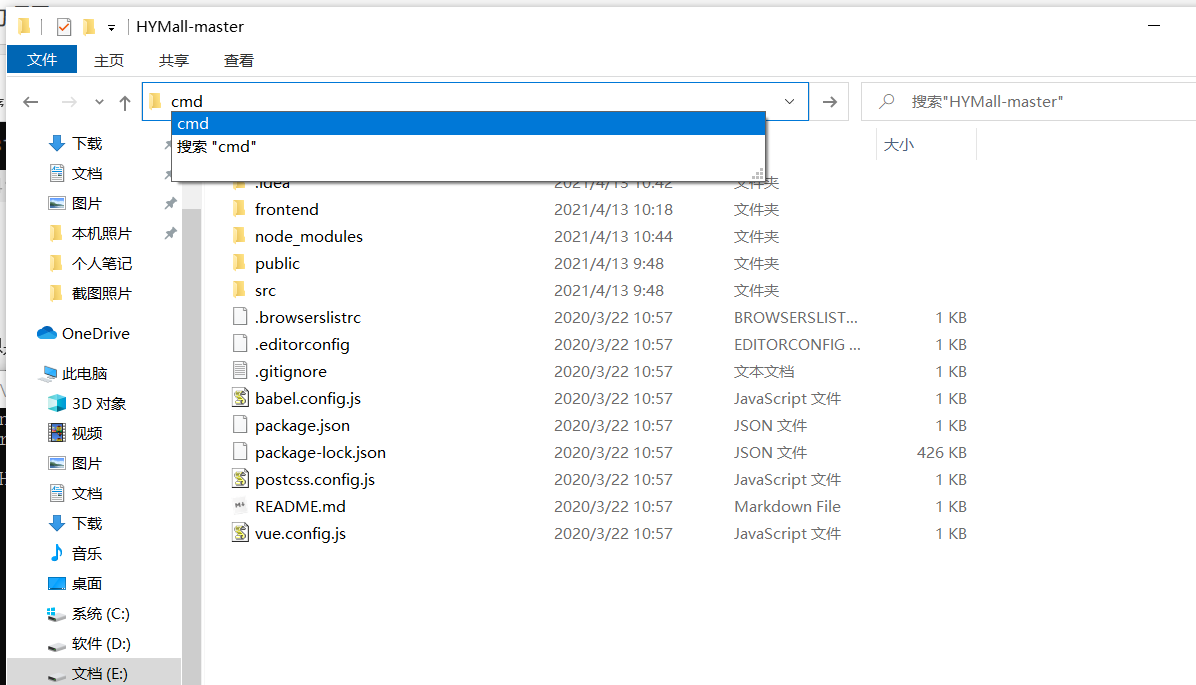Go up one folder level
This screenshot has height=685, width=1196.
point(125,102)
